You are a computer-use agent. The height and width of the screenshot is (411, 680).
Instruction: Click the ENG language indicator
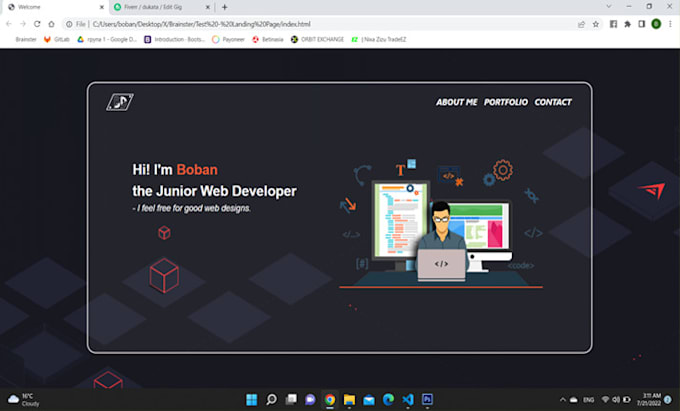[588, 400]
